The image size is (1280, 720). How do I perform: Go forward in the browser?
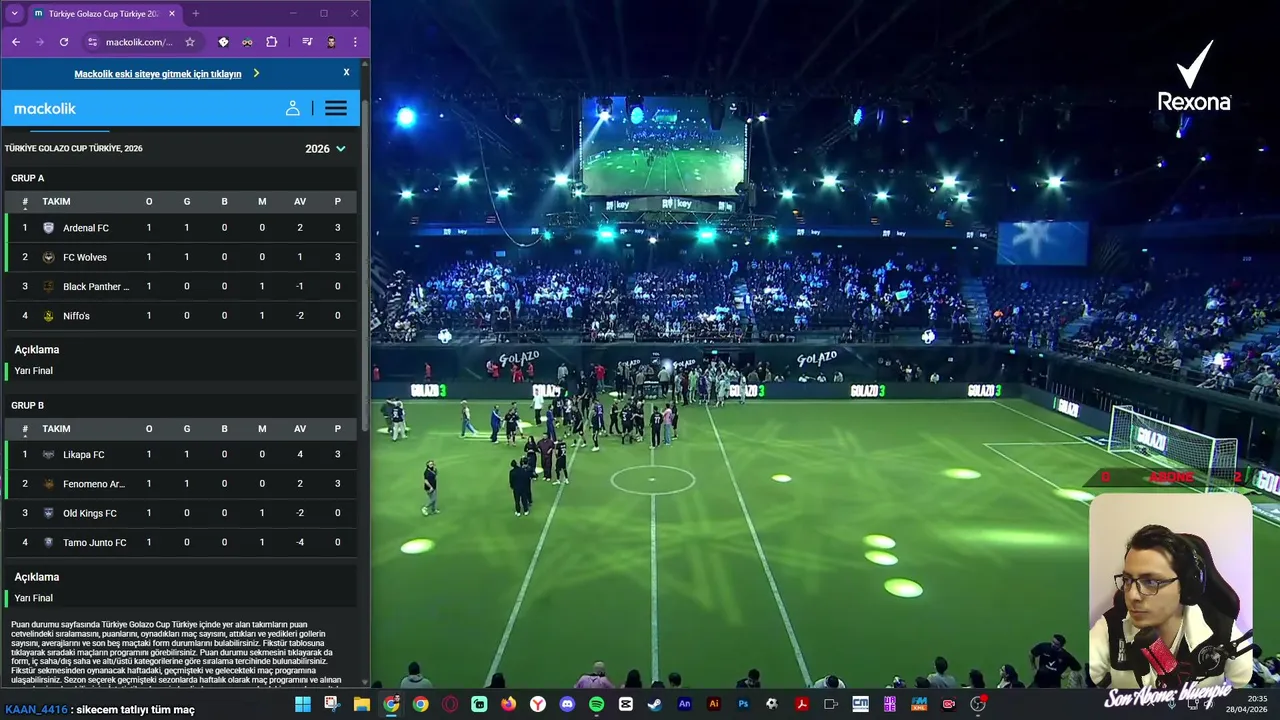point(39,42)
